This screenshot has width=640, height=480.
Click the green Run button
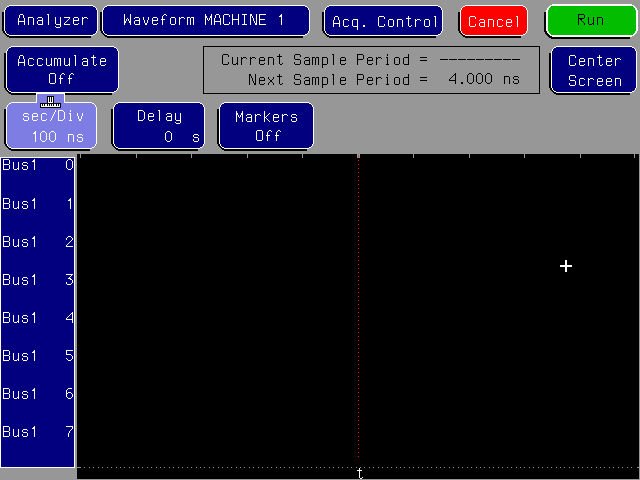coord(590,20)
